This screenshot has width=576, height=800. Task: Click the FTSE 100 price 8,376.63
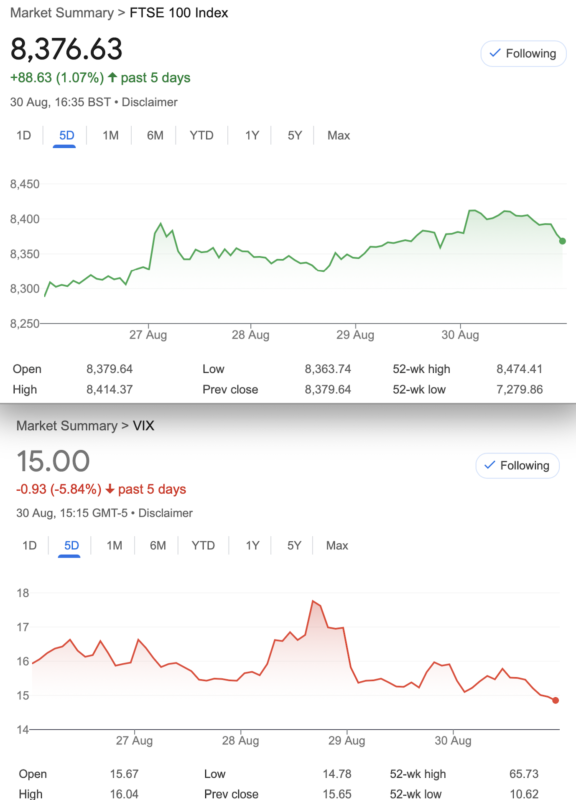tap(66, 49)
